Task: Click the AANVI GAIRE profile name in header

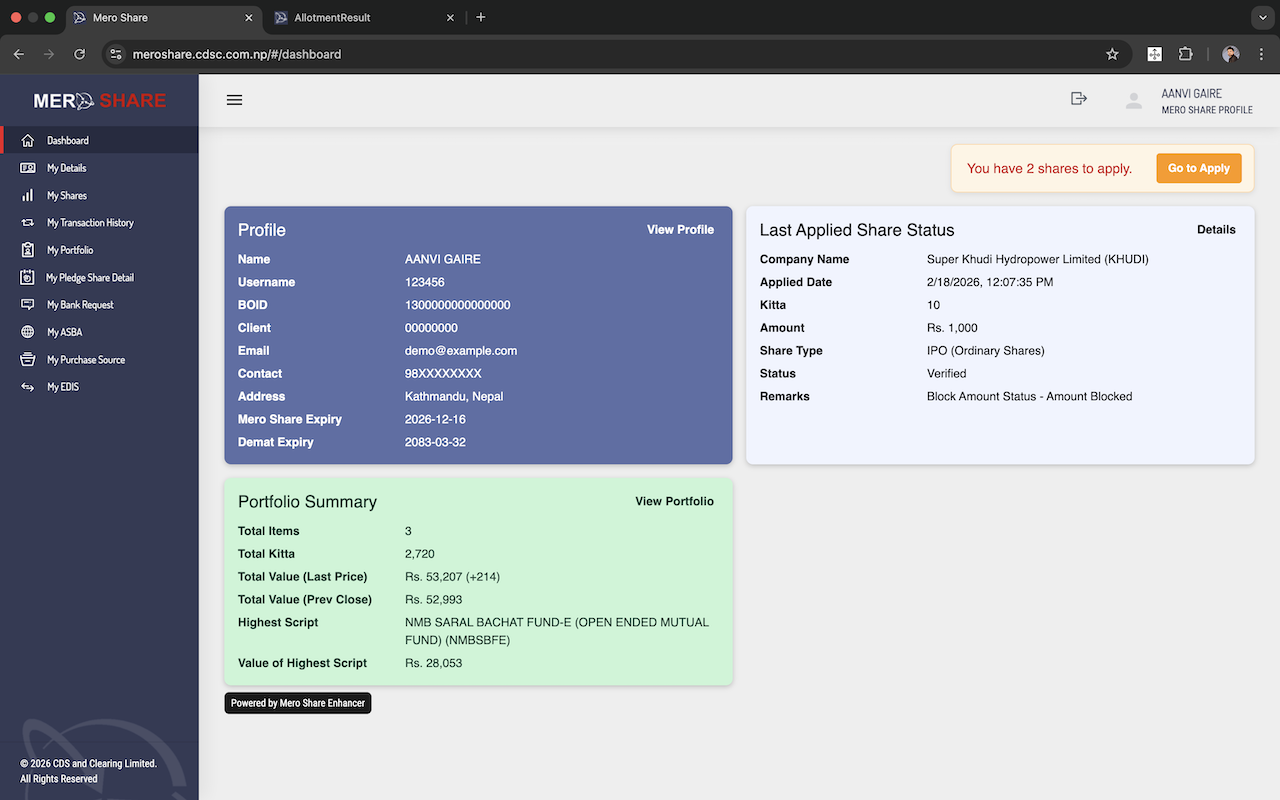Action: pyautogui.click(x=1191, y=94)
